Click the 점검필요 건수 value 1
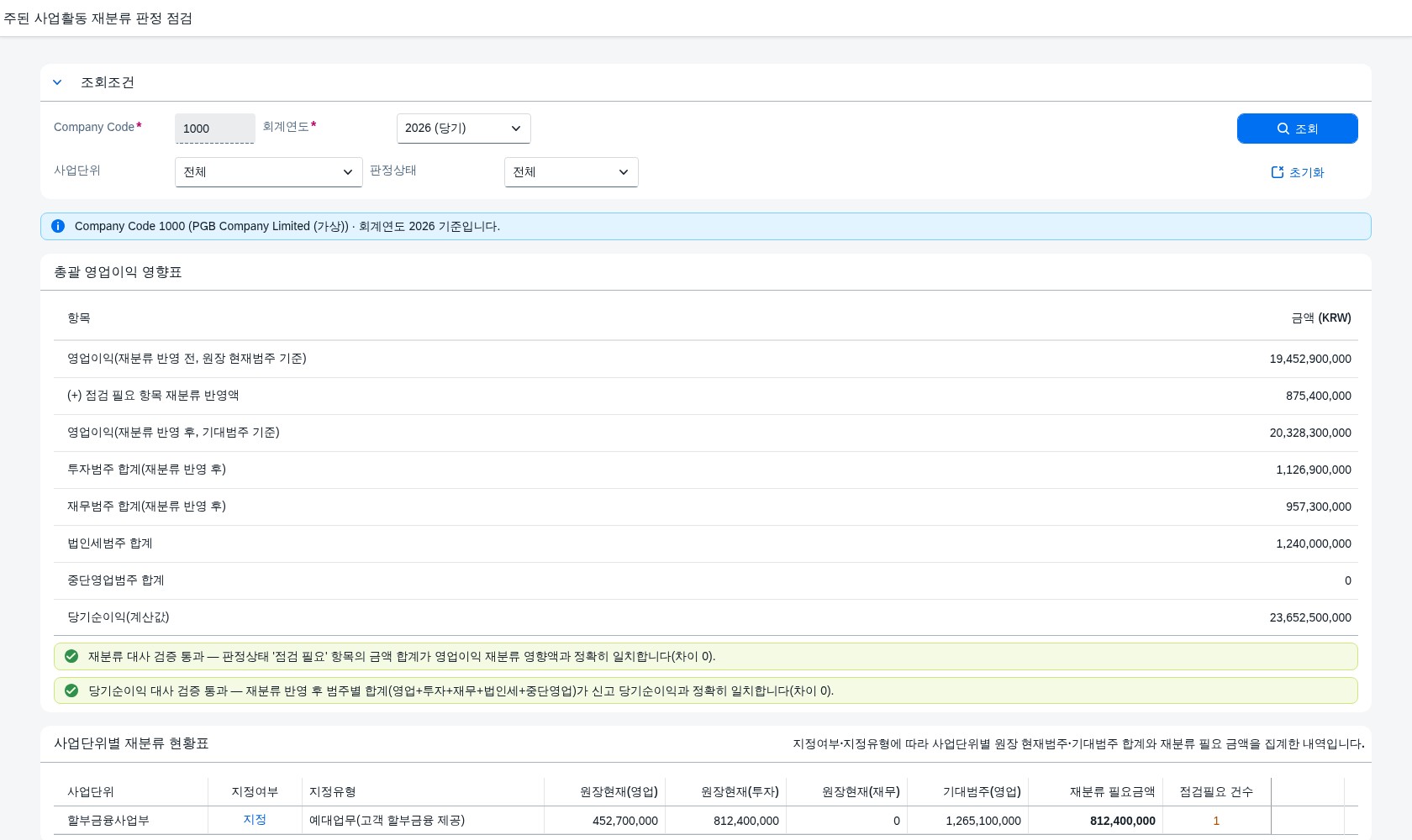 click(1216, 821)
